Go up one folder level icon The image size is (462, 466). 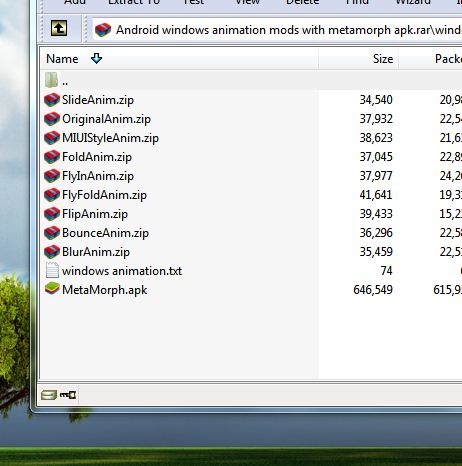(x=59, y=28)
